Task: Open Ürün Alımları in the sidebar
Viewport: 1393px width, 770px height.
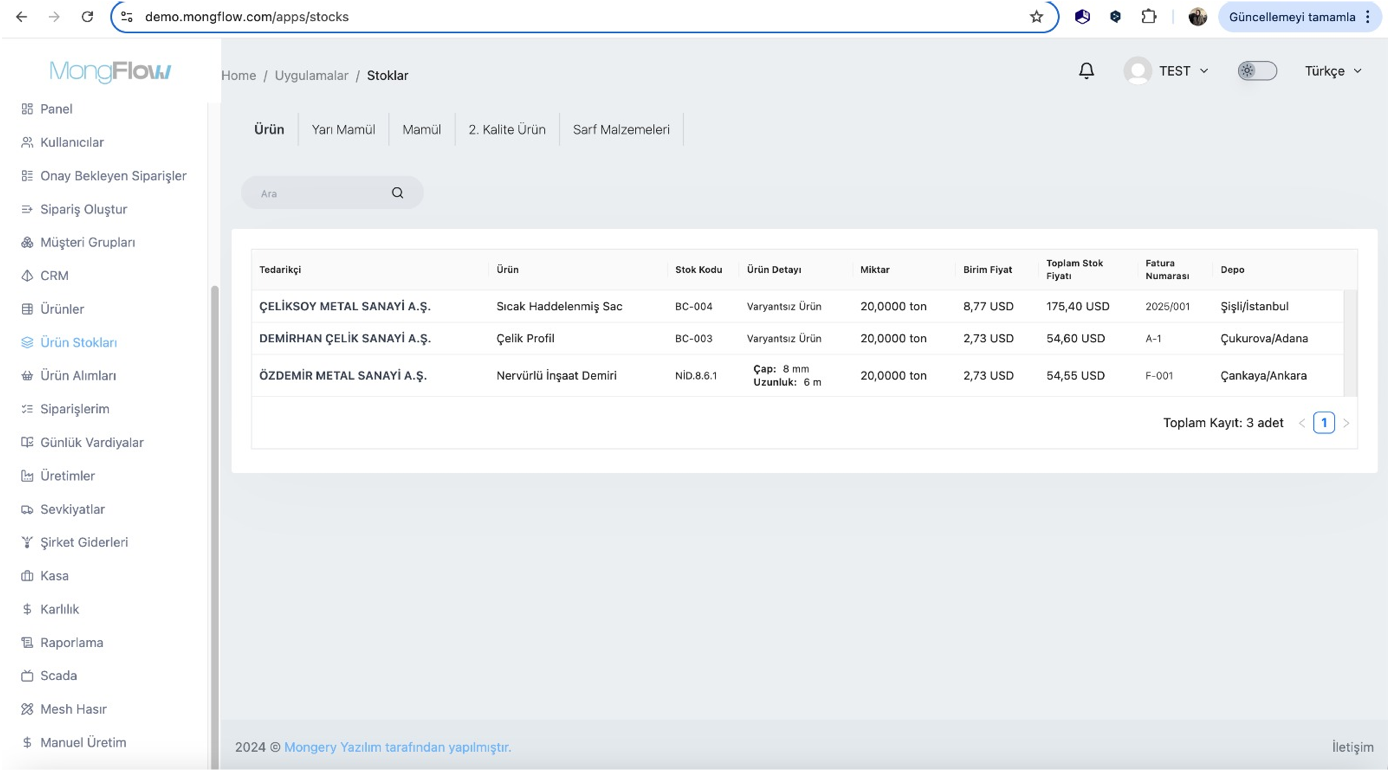Action: 78,376
